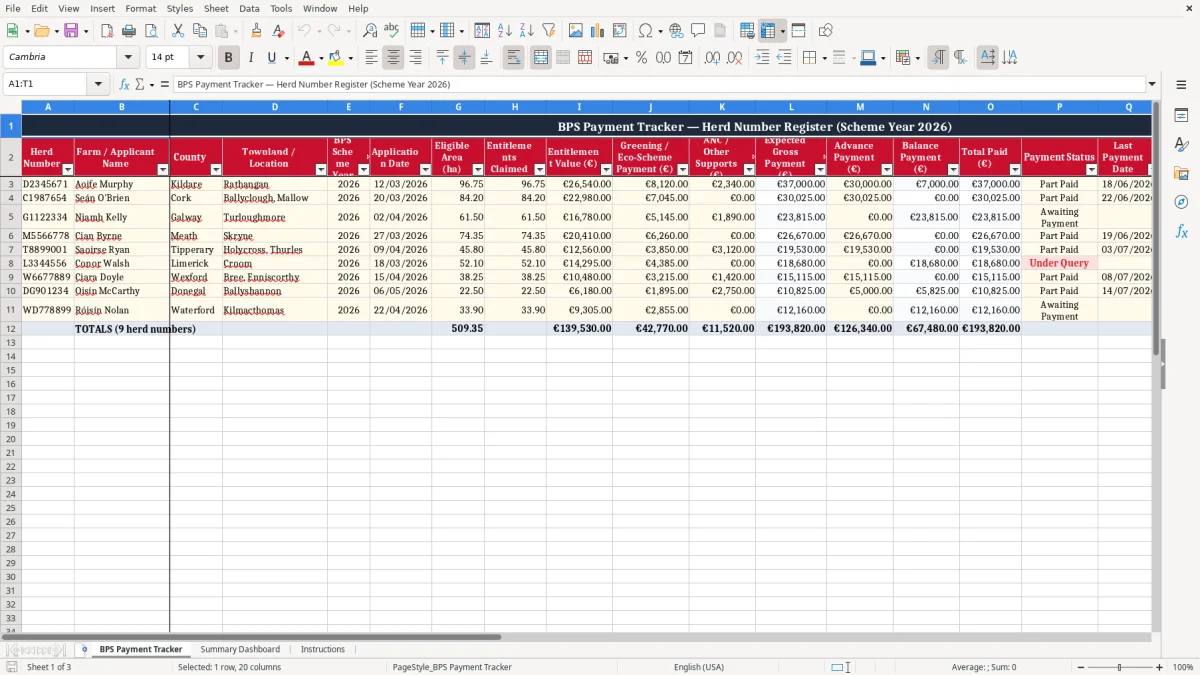Click the Insert Comment icon
Viewport: 1200px width, 675px height.
[698, 31]
